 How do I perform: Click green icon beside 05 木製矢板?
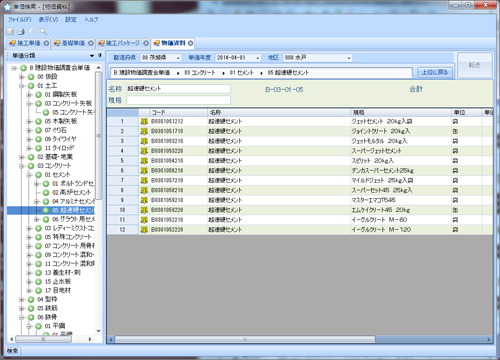pos(38,121)
